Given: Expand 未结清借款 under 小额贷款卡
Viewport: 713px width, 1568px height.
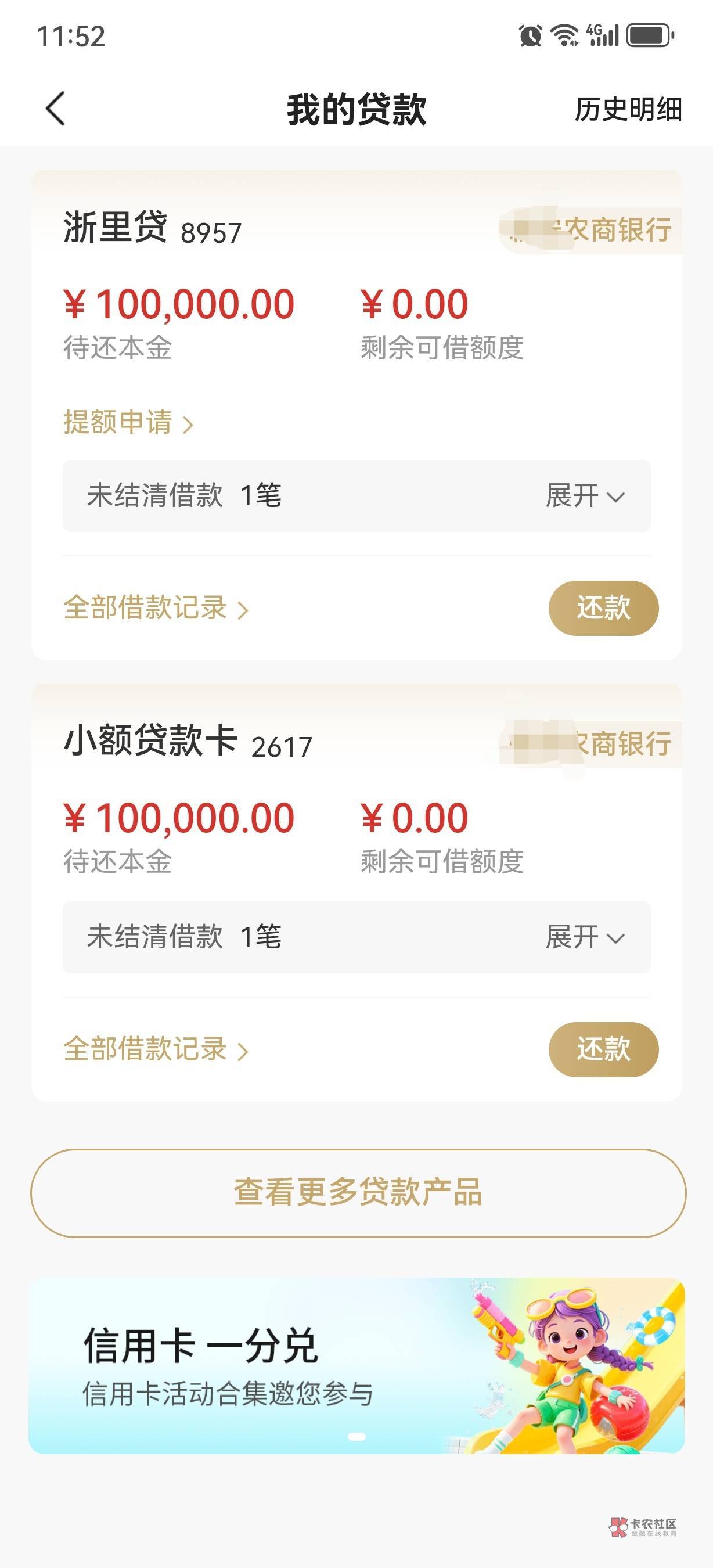Looking at the screenshot, I should click(x=584, y=937).
